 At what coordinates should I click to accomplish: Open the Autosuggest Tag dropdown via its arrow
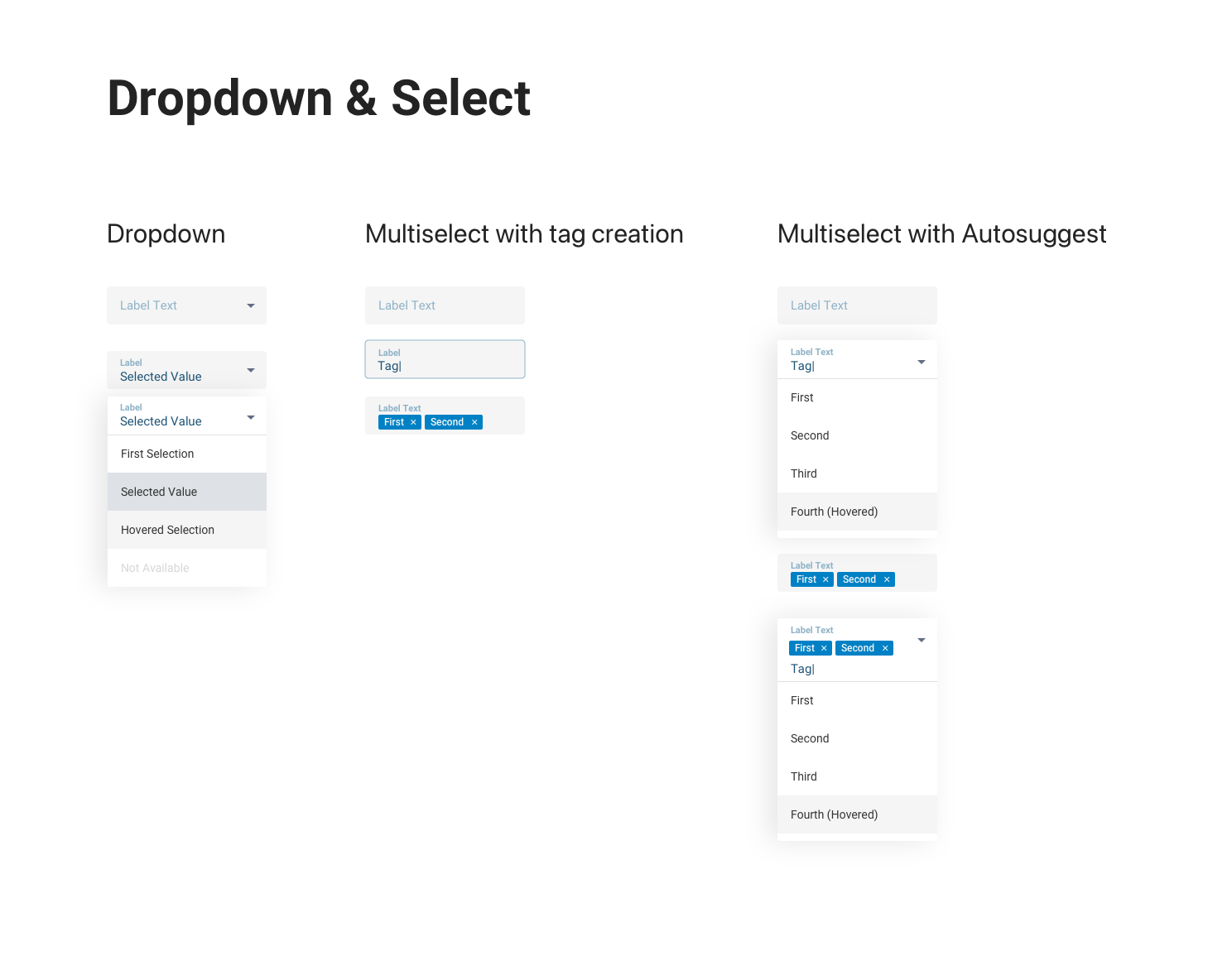pos(921,362)
